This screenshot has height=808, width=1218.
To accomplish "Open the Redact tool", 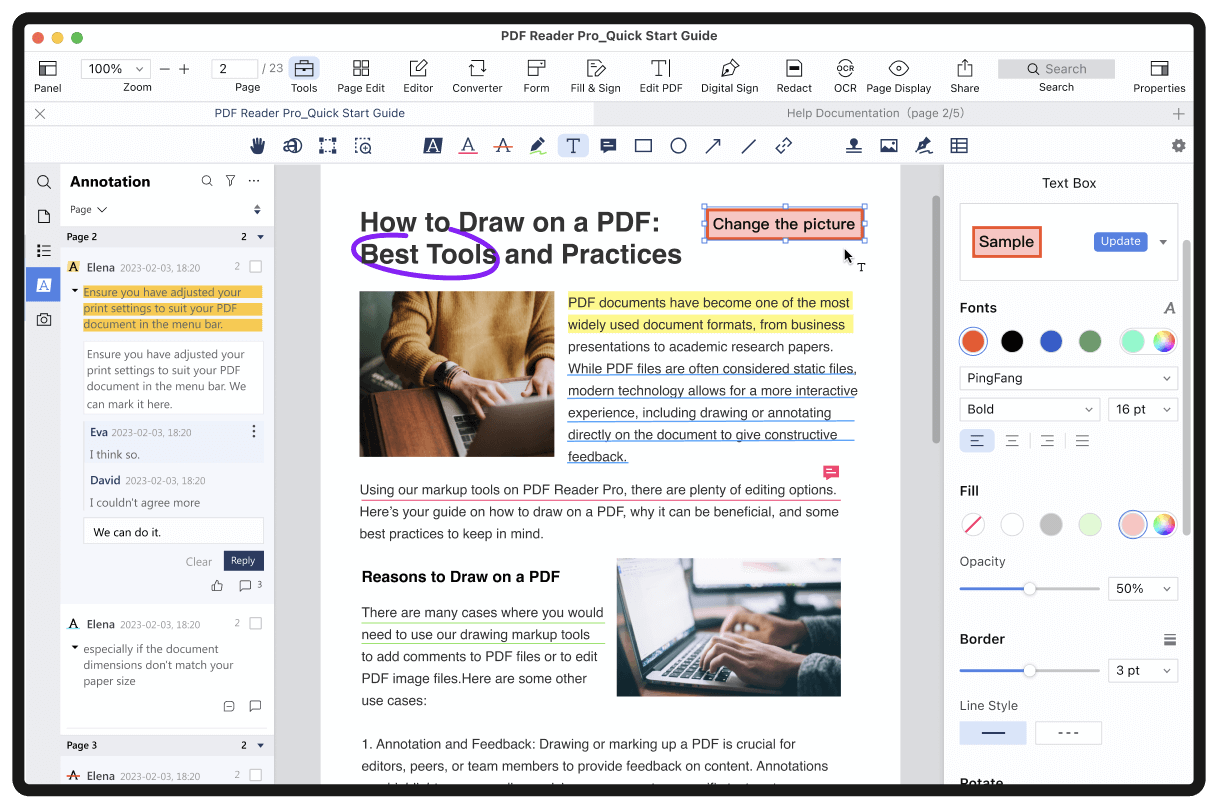I will 794,76.
